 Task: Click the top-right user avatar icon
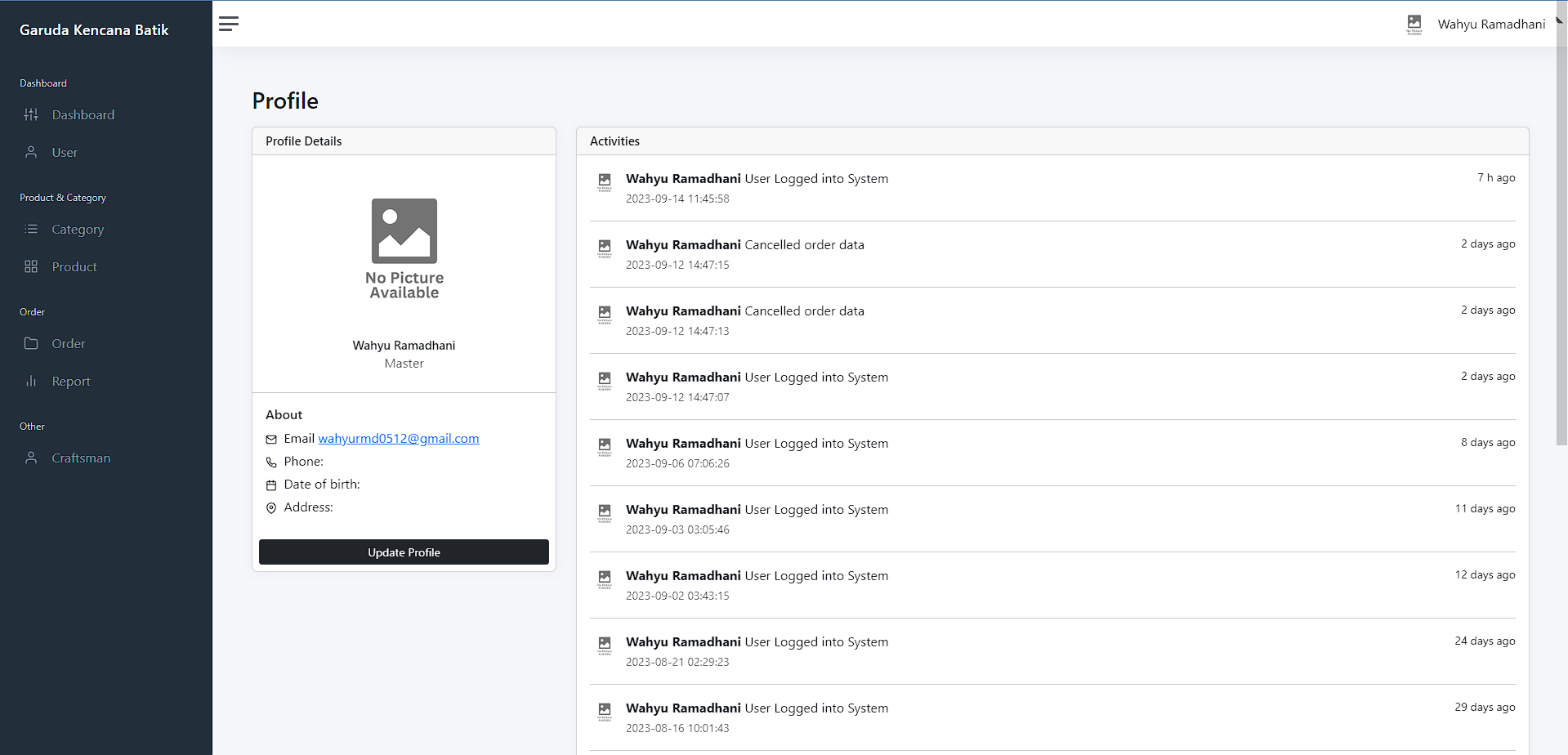click(x=1414, y=25)
